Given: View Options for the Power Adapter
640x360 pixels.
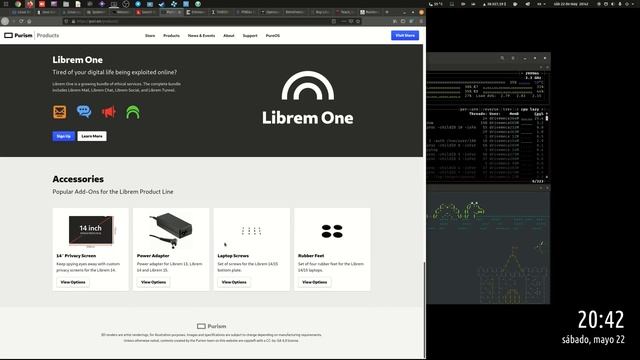Looking at the screenshot, I should coord(153,282).
